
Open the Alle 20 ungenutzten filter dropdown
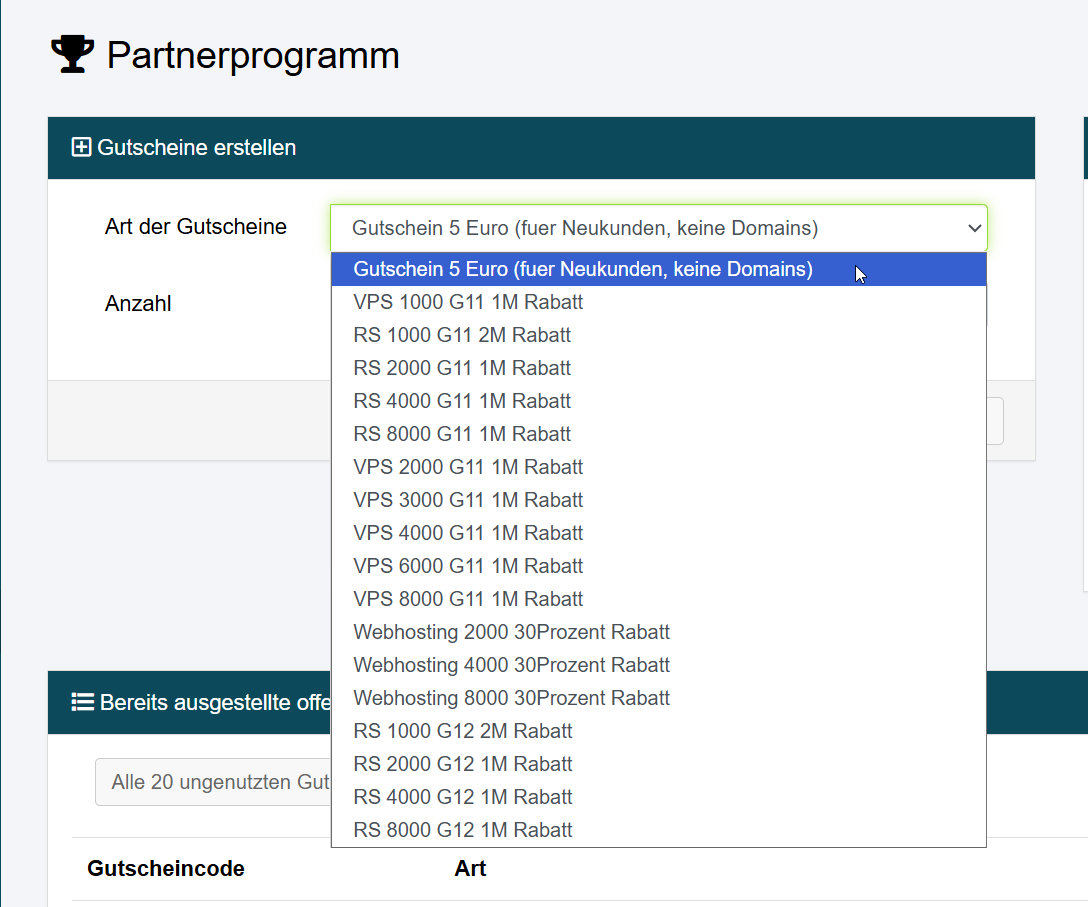tap(212, 782)
